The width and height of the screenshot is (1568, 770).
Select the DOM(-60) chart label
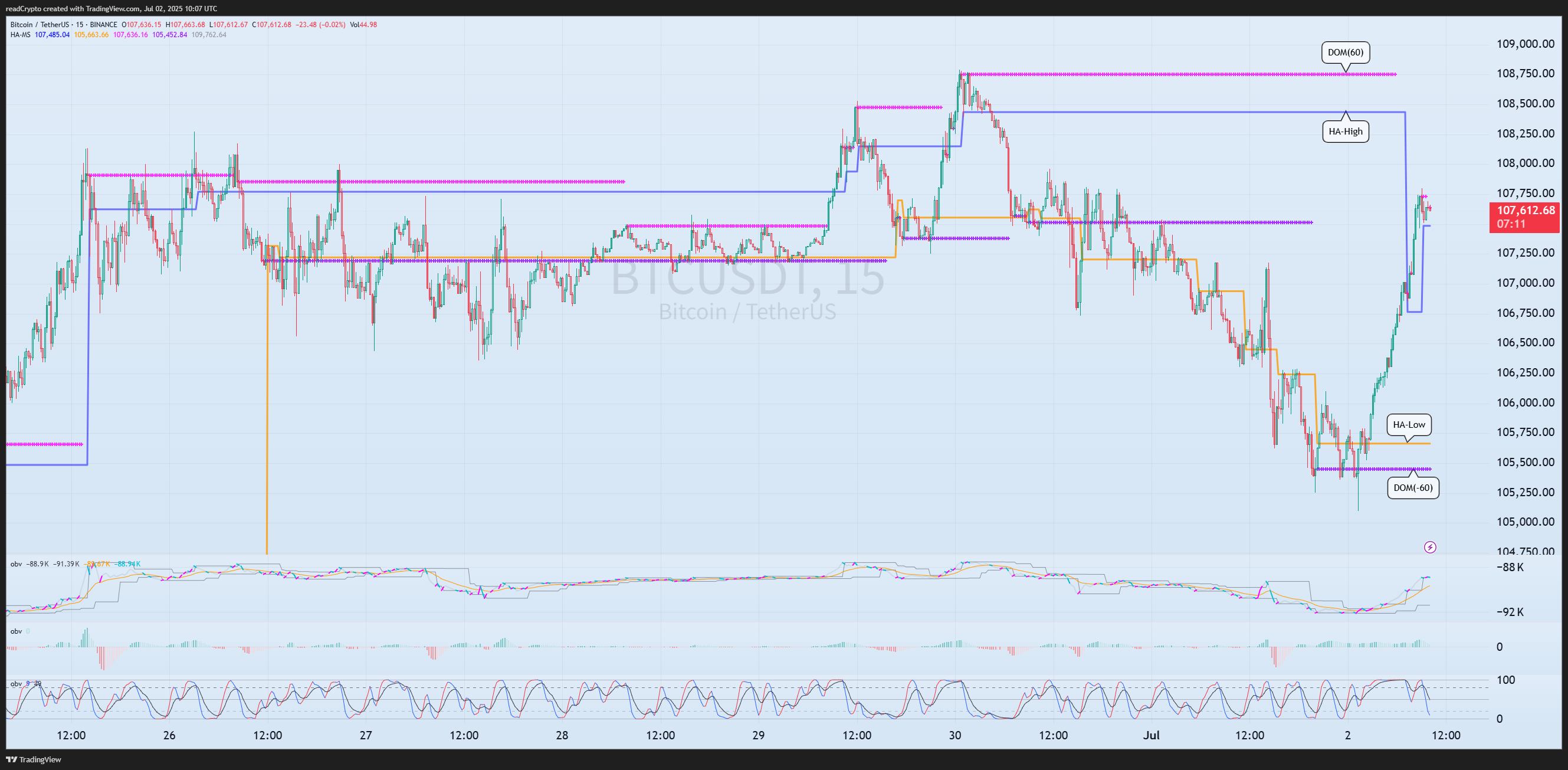tap(1413, 487)
